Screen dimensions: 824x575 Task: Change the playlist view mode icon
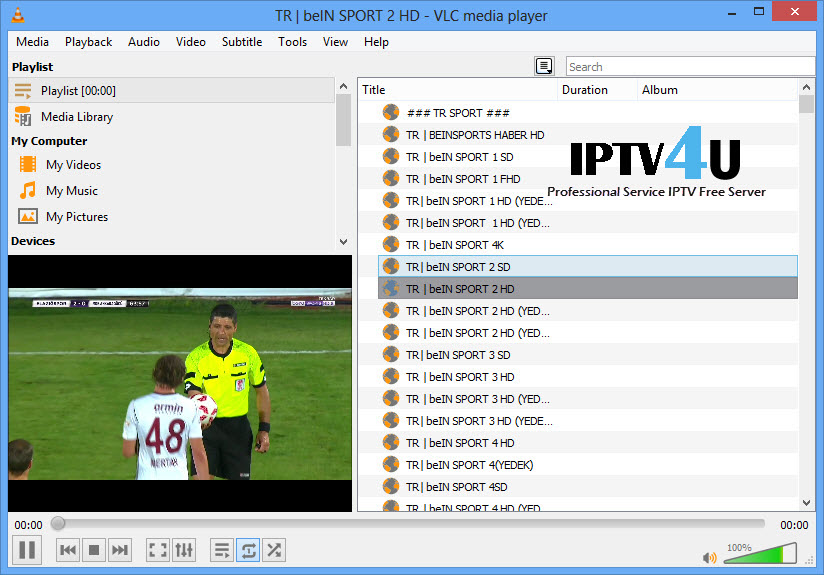click(544, 66)
